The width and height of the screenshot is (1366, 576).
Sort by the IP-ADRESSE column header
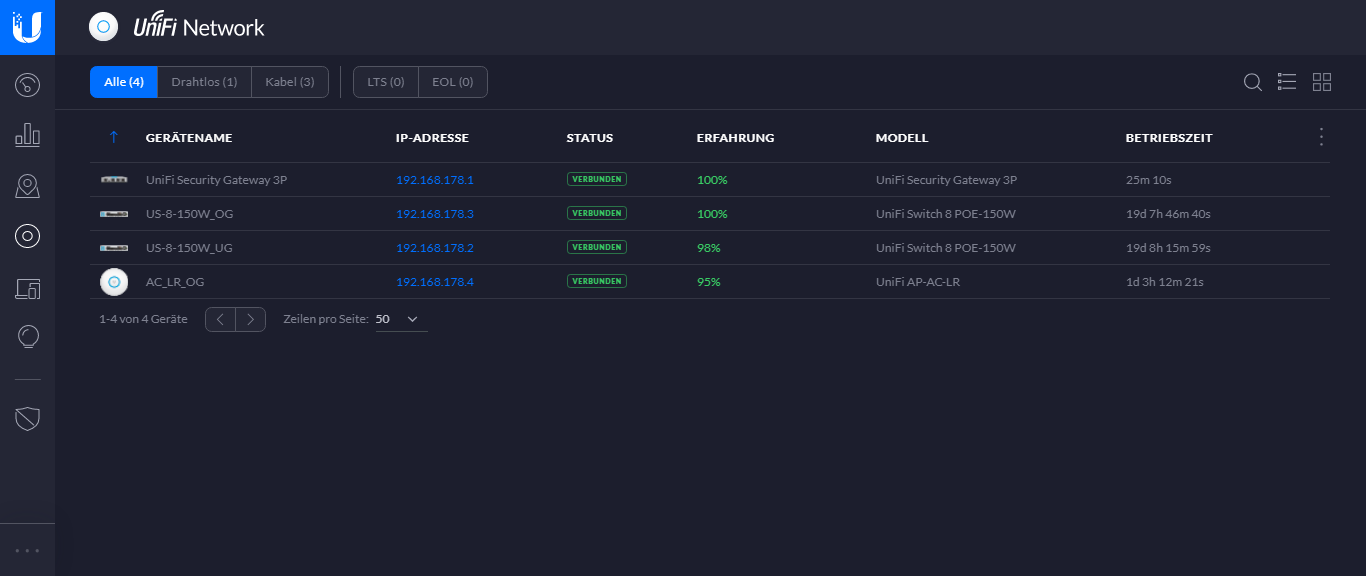[432, 138]
